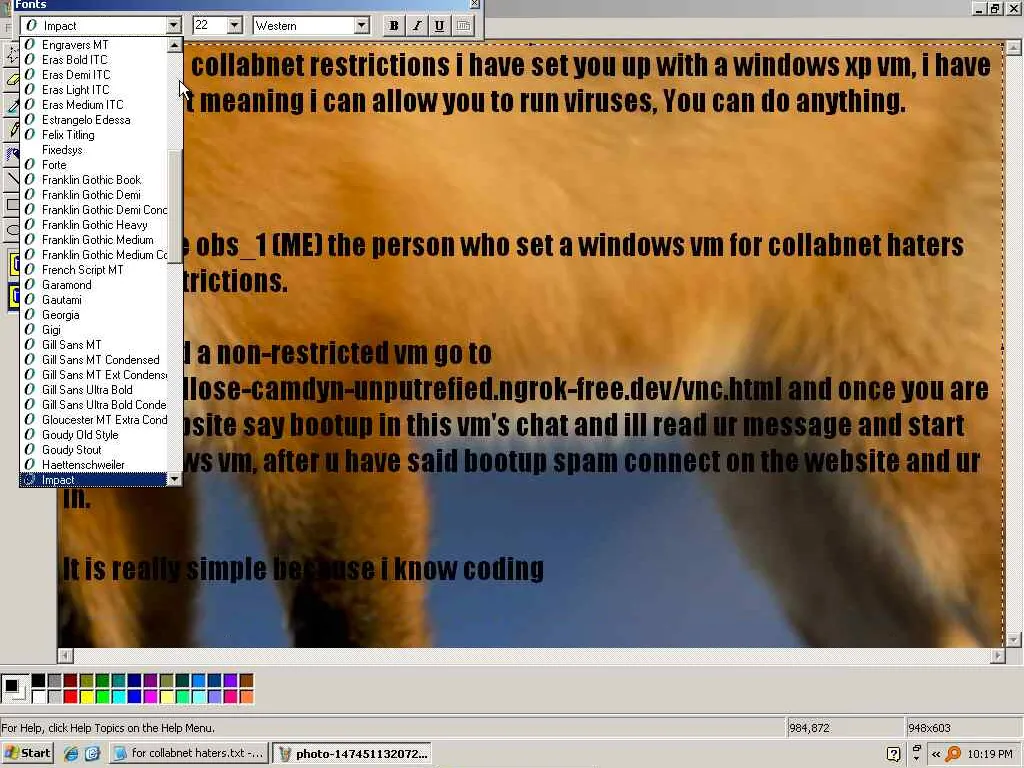Select Franklin Gothic Medium font
1024x768 pixels.
point(93,240)
